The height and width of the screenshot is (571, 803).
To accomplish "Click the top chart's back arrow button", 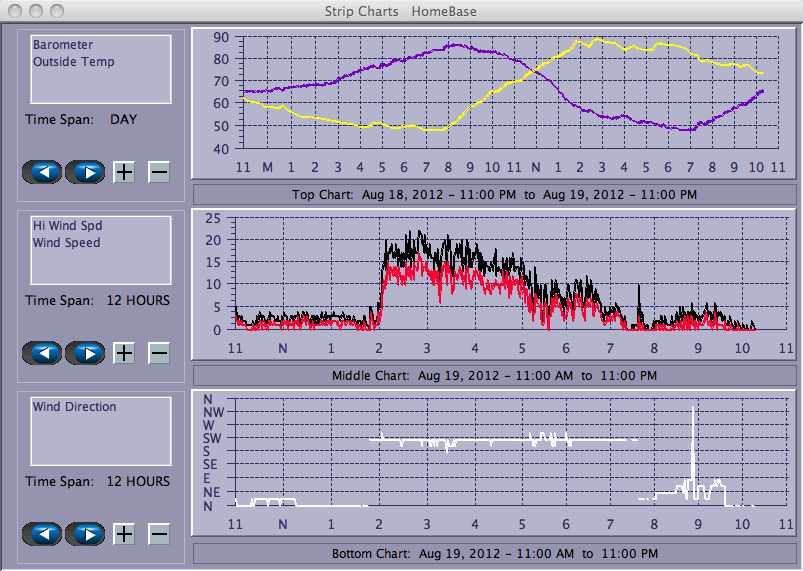I will point(42,172).
